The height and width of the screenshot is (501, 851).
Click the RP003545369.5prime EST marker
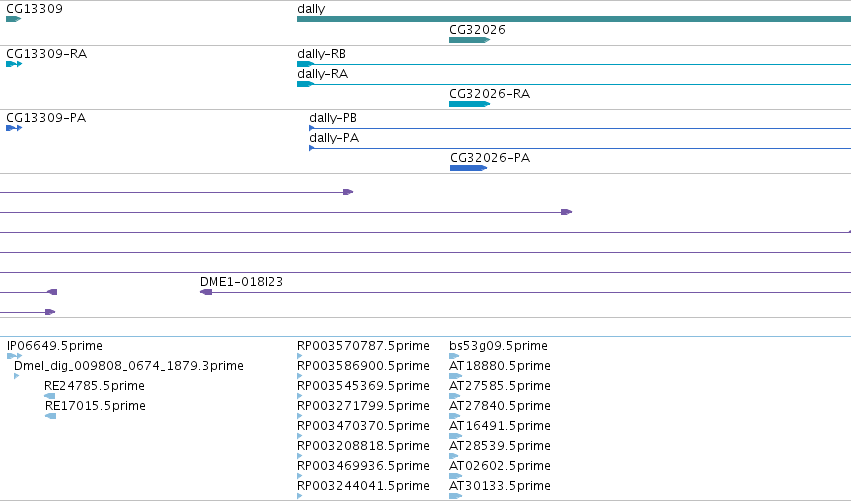300,396
